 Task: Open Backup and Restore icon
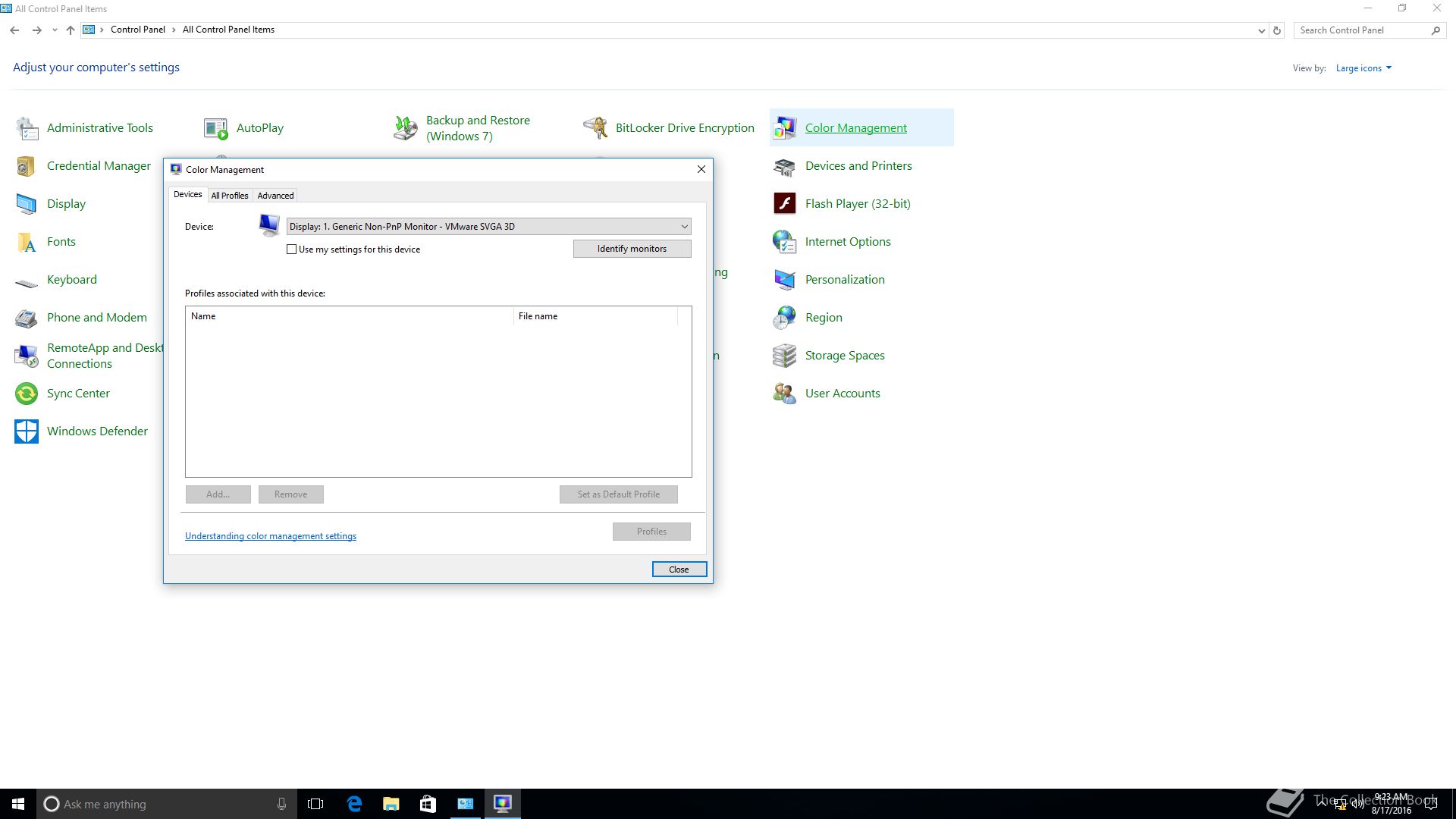tap(406, 128)
